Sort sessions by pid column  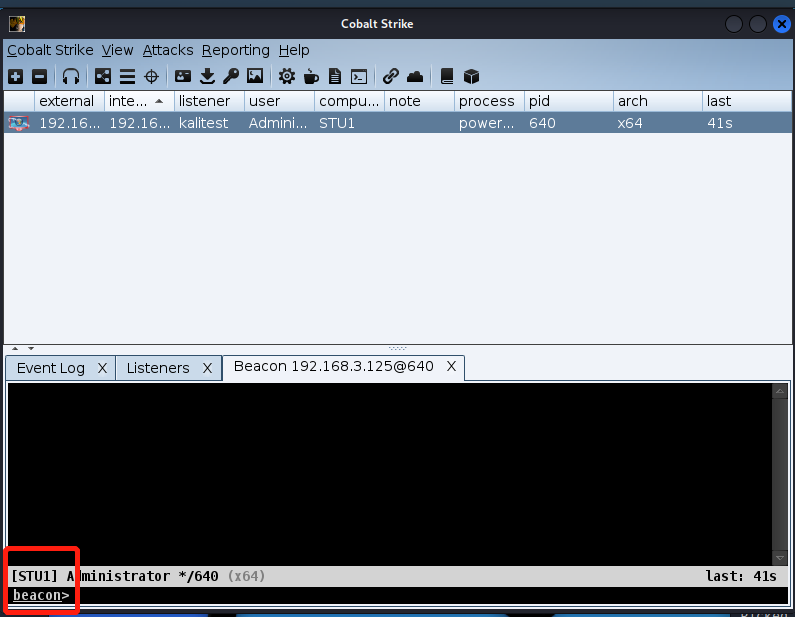coord(569,101)
